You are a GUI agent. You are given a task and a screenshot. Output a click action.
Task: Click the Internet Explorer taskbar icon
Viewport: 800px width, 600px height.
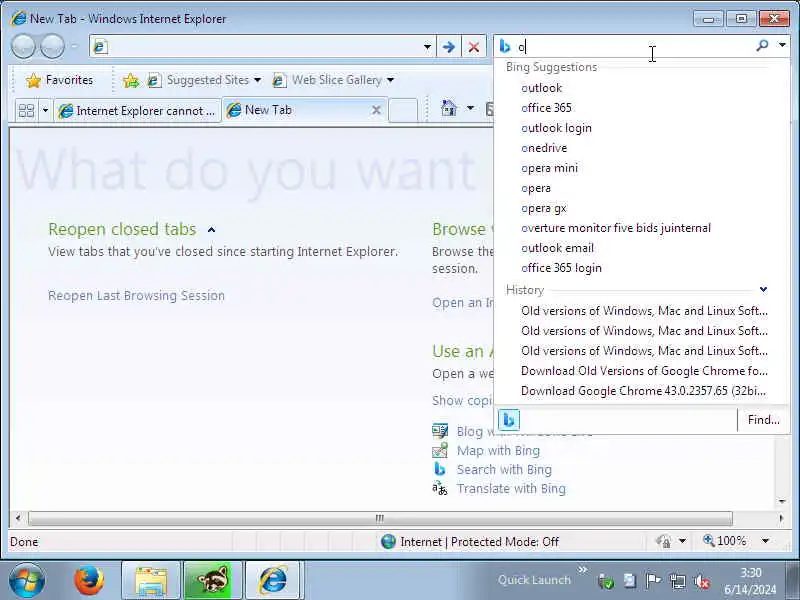[273, 581]
